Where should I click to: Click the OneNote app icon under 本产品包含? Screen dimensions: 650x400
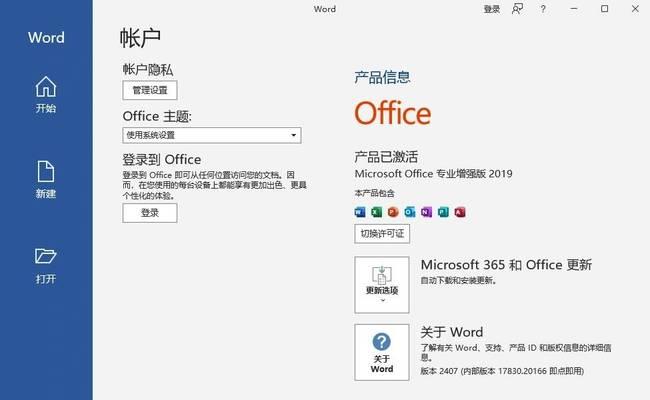(426, 212)
